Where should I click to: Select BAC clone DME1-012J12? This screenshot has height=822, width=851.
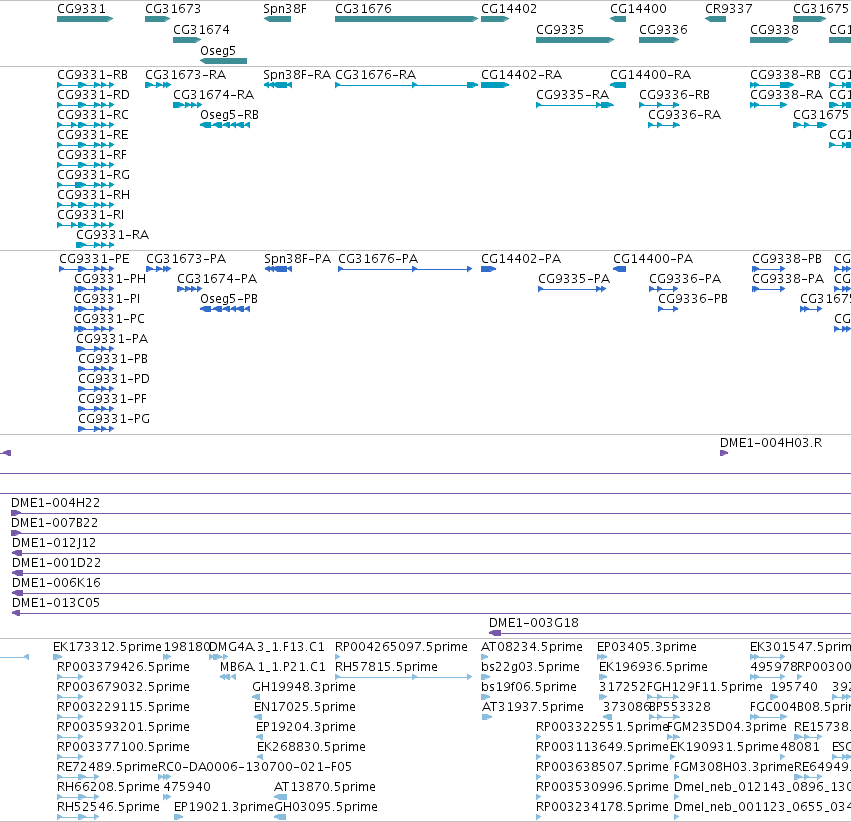pos(431,553)
